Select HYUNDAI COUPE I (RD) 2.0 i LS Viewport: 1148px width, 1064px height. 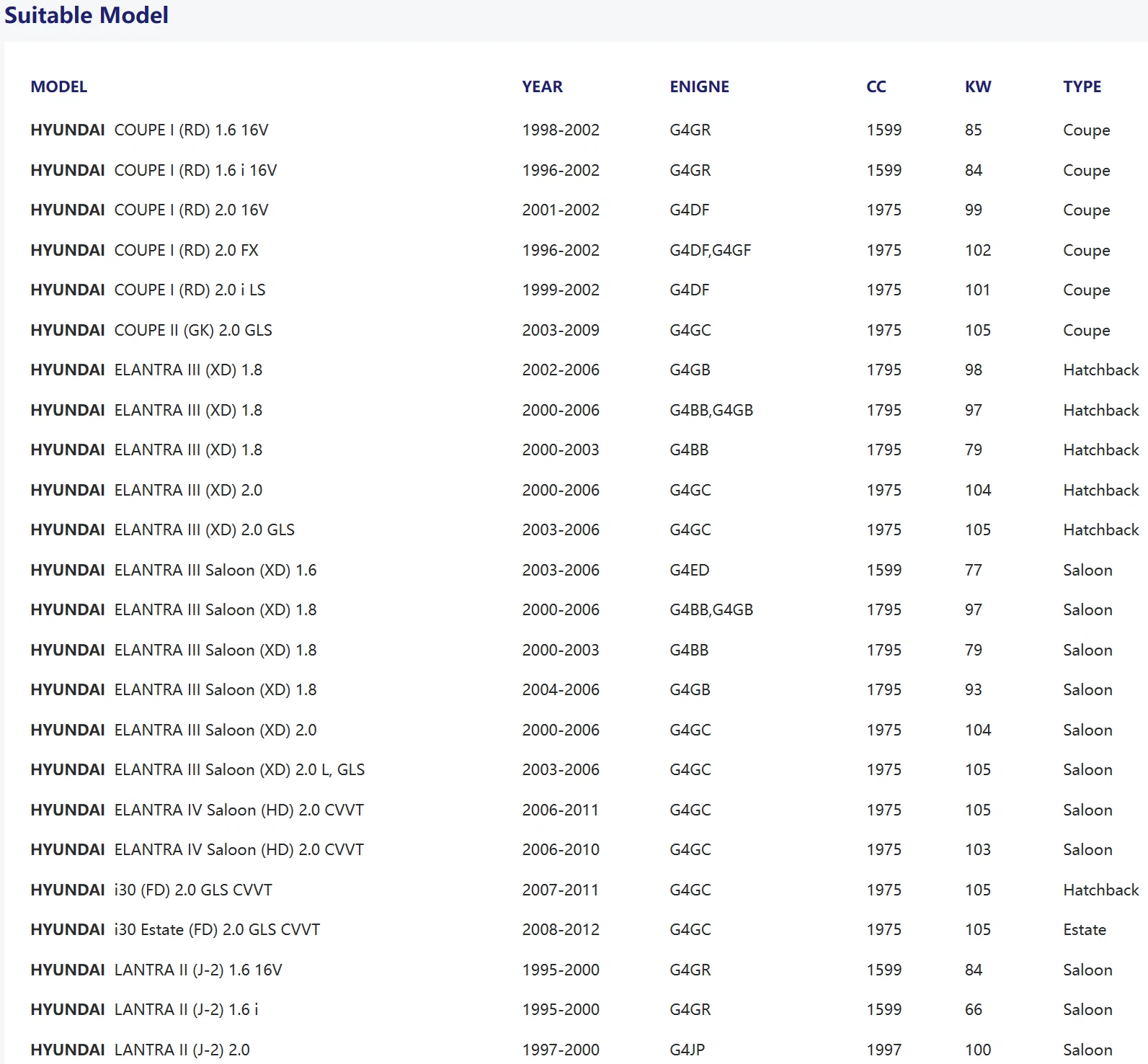pyautogui.click(x=148, y=290)
